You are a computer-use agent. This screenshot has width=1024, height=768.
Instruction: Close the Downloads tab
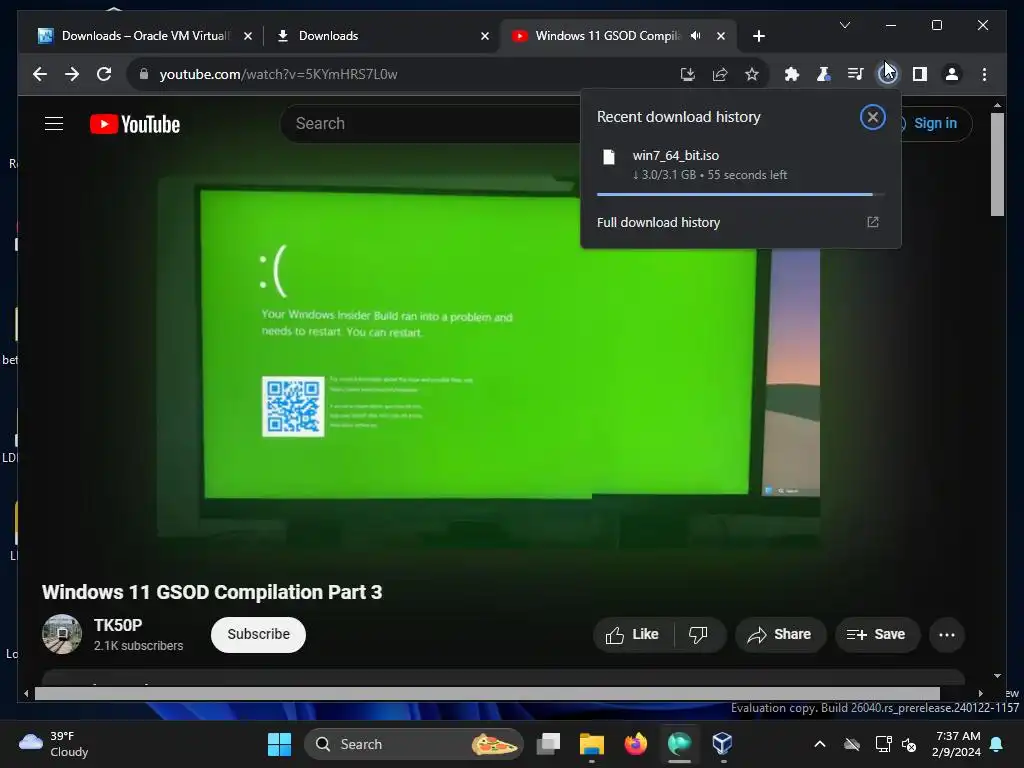pyautogui.click(x=485, y=36)
